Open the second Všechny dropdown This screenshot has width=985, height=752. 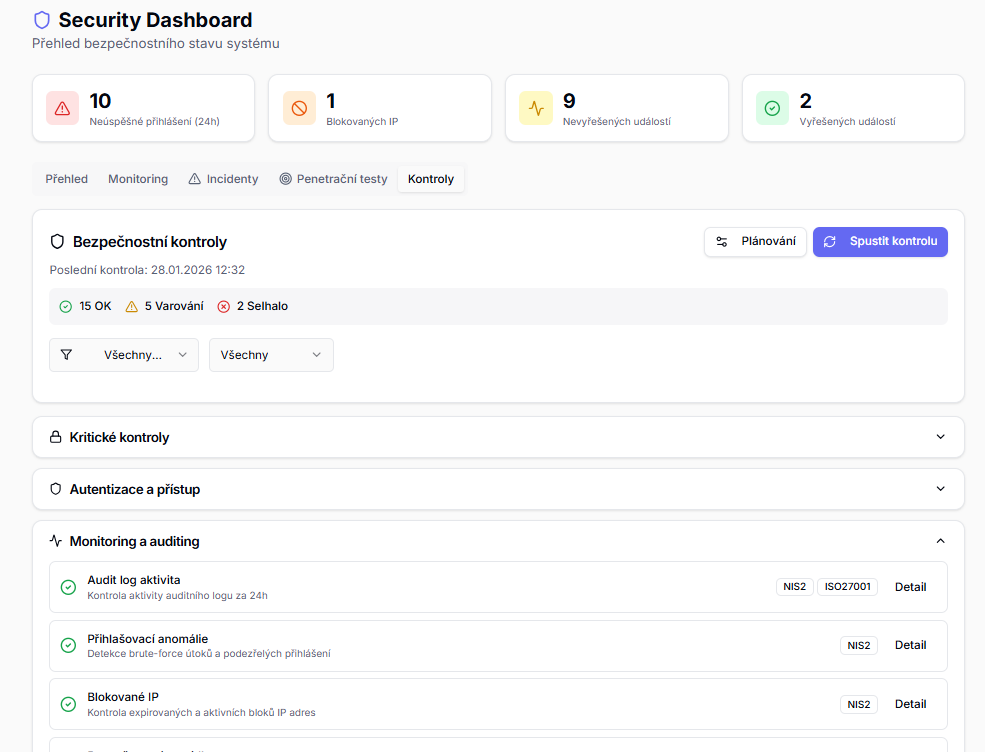coord(271,355)
